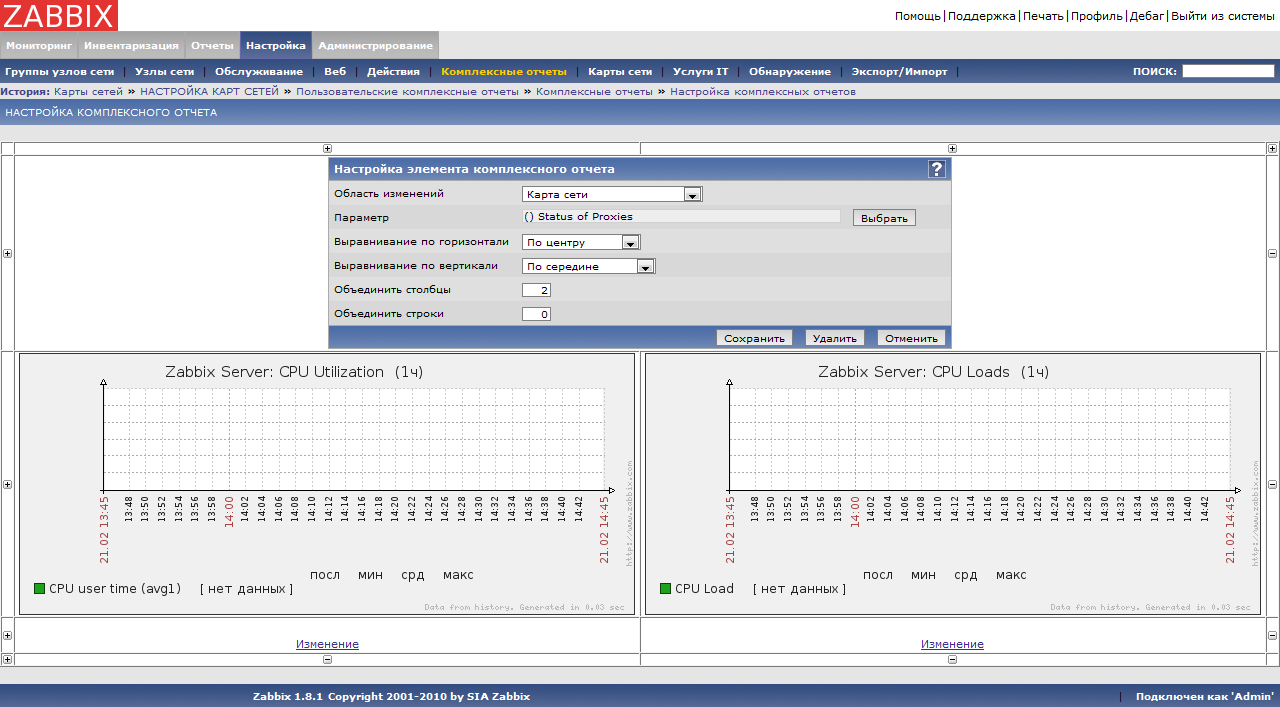Image resolution: width=1280 pixels, height=707 pixels.
Task: Click the CPU Loads graph
Action: pyautogui.click(x=952, y=484)
